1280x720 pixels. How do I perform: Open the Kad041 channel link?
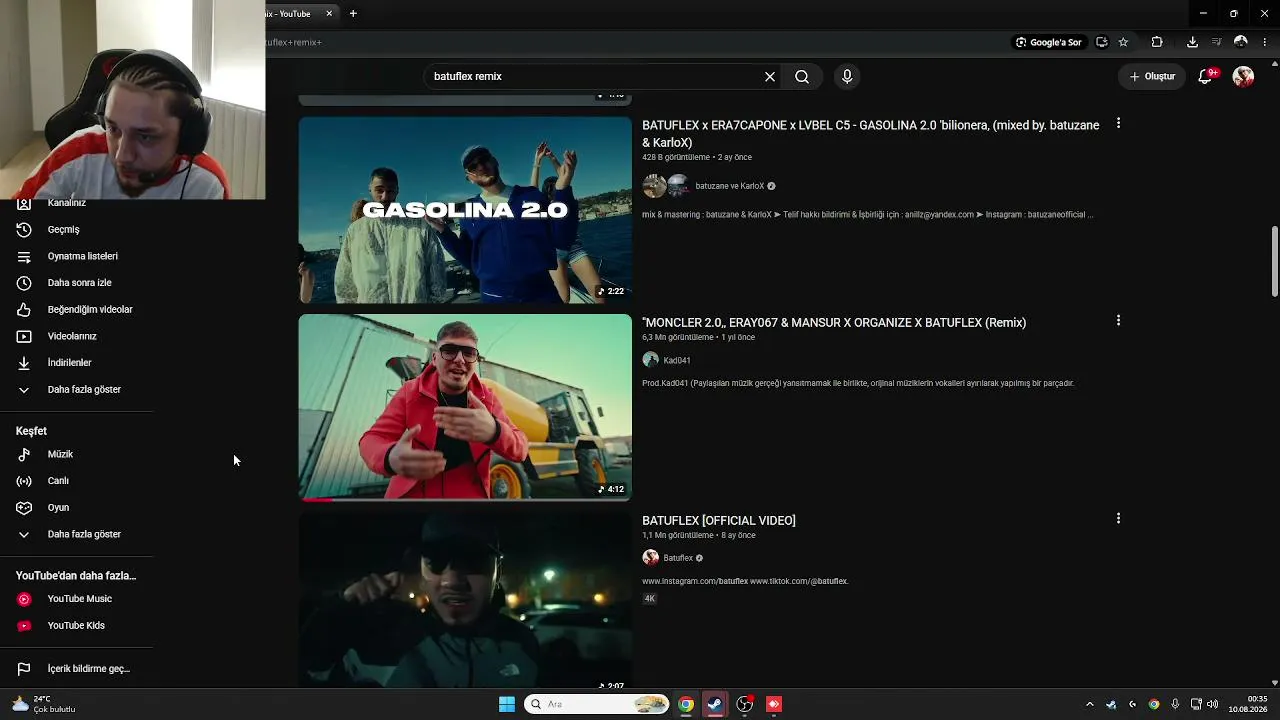pos(677,360)
